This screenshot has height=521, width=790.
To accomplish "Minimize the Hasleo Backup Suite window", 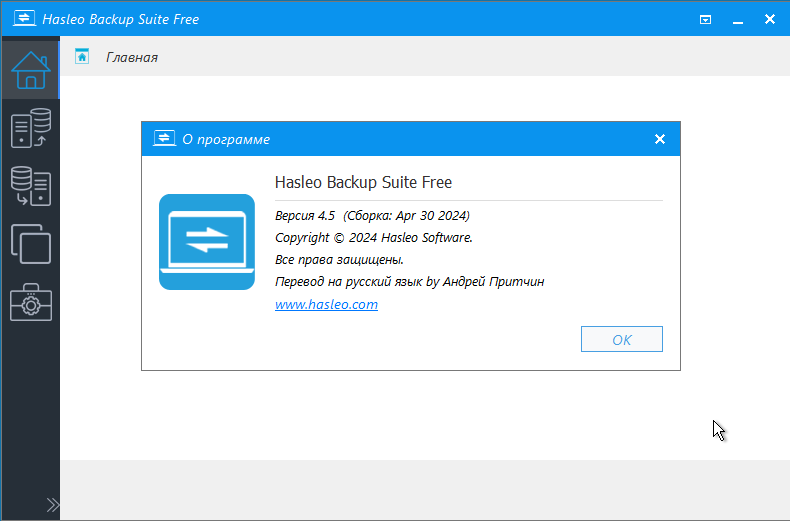I will tap(738, 20).
